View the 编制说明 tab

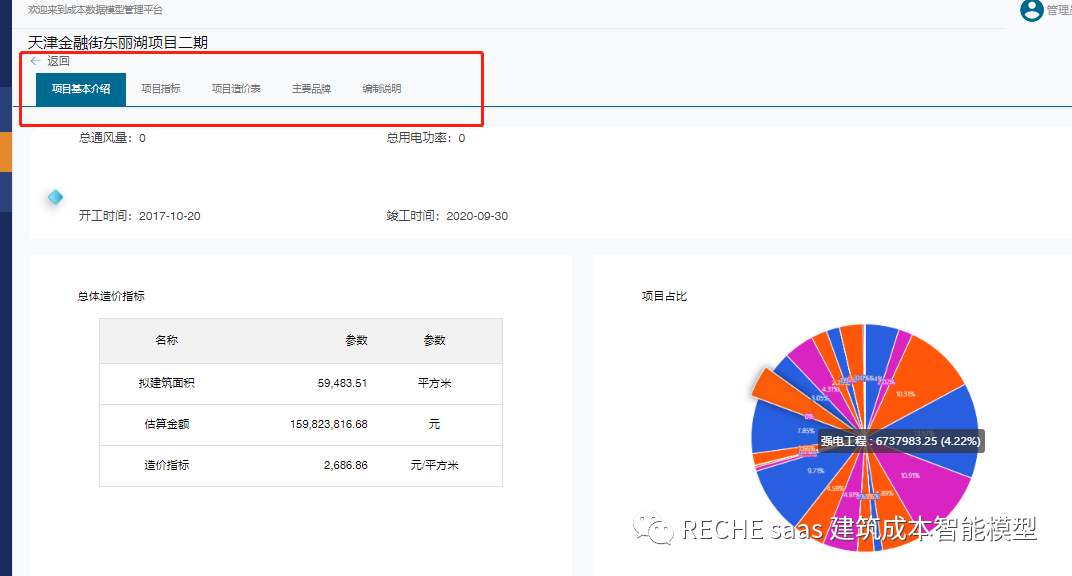point(382,89)
